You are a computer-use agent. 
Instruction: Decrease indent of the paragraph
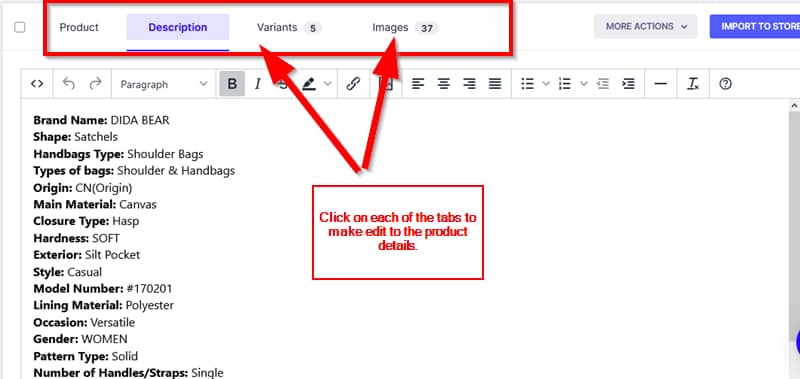coord(603,84)
